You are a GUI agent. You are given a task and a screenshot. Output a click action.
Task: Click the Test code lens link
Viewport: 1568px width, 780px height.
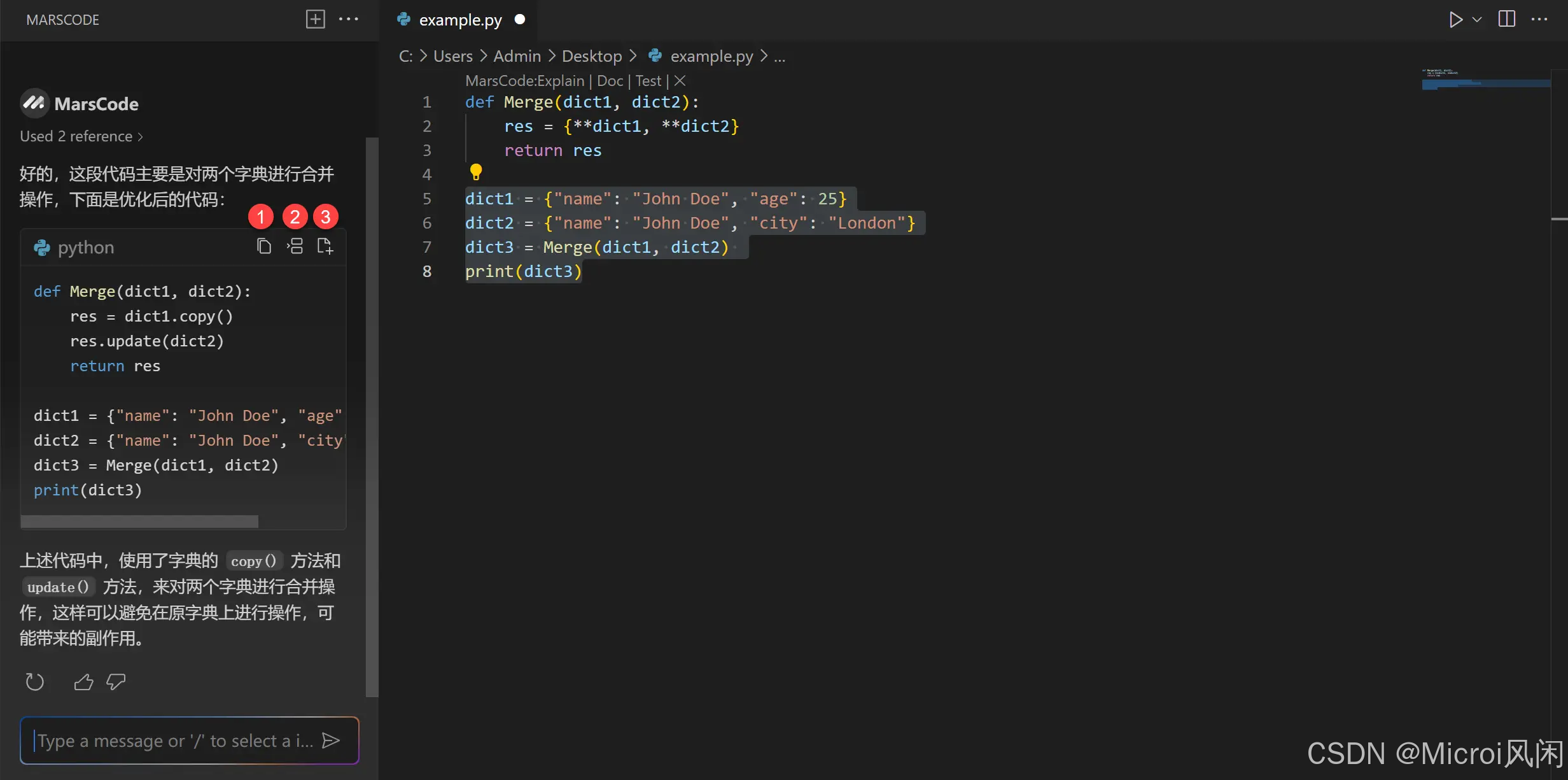(648, 81)
